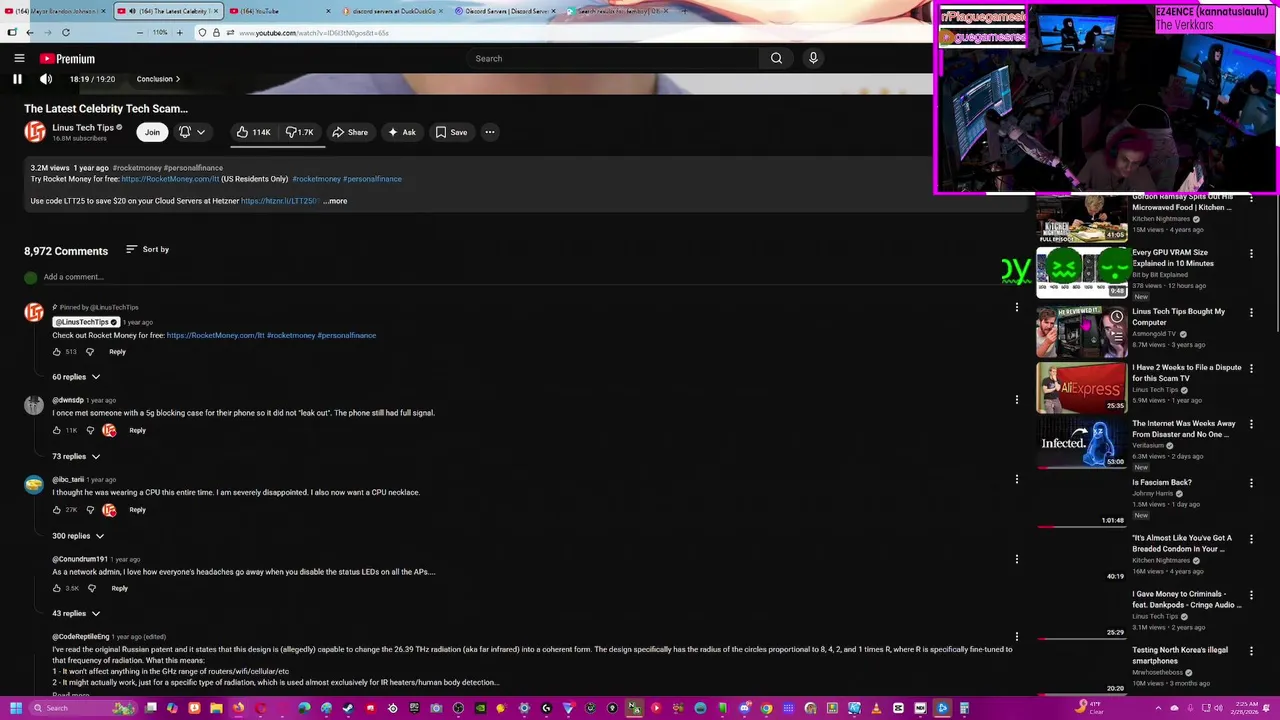Open notification bell dropdown for the channel
The height and width of the screenshot is (720, 1280).
click(x=192, y=132)
